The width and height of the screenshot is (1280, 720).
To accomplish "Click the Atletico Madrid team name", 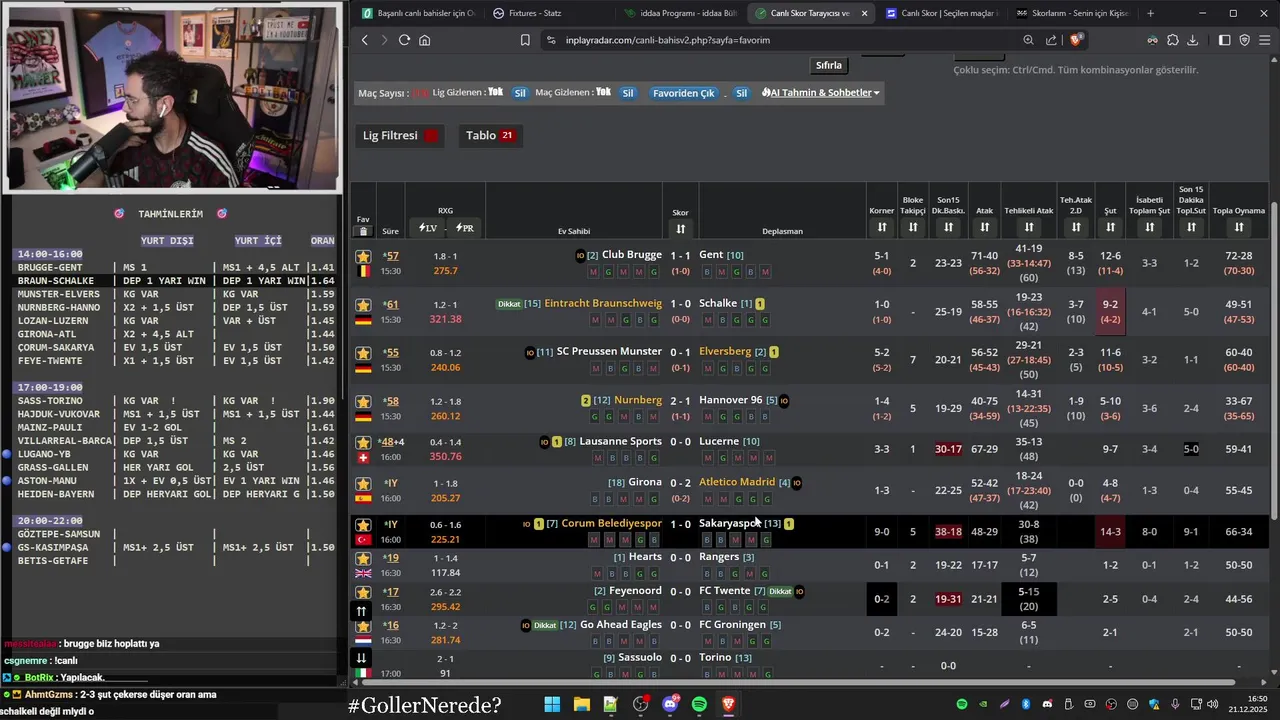I will (737, 482).
